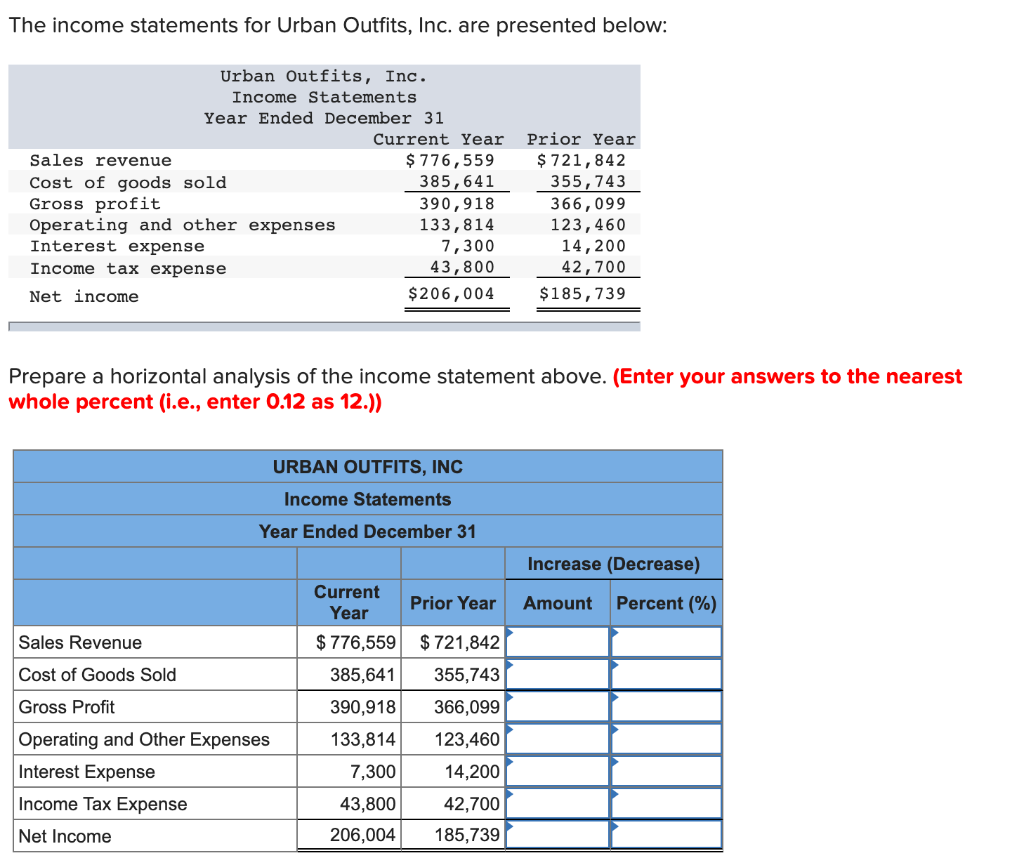Click the $185,739 net income in top statement
The width and height of the screenshot is (1024, 858).
pos(582,294)
